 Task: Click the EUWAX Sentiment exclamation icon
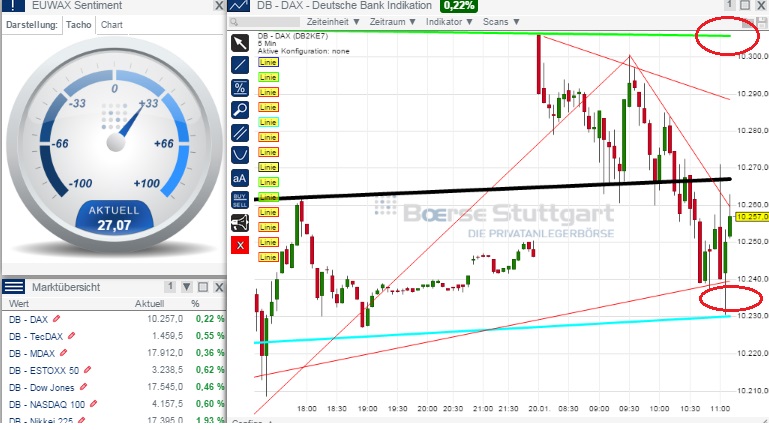pos(14,5)
